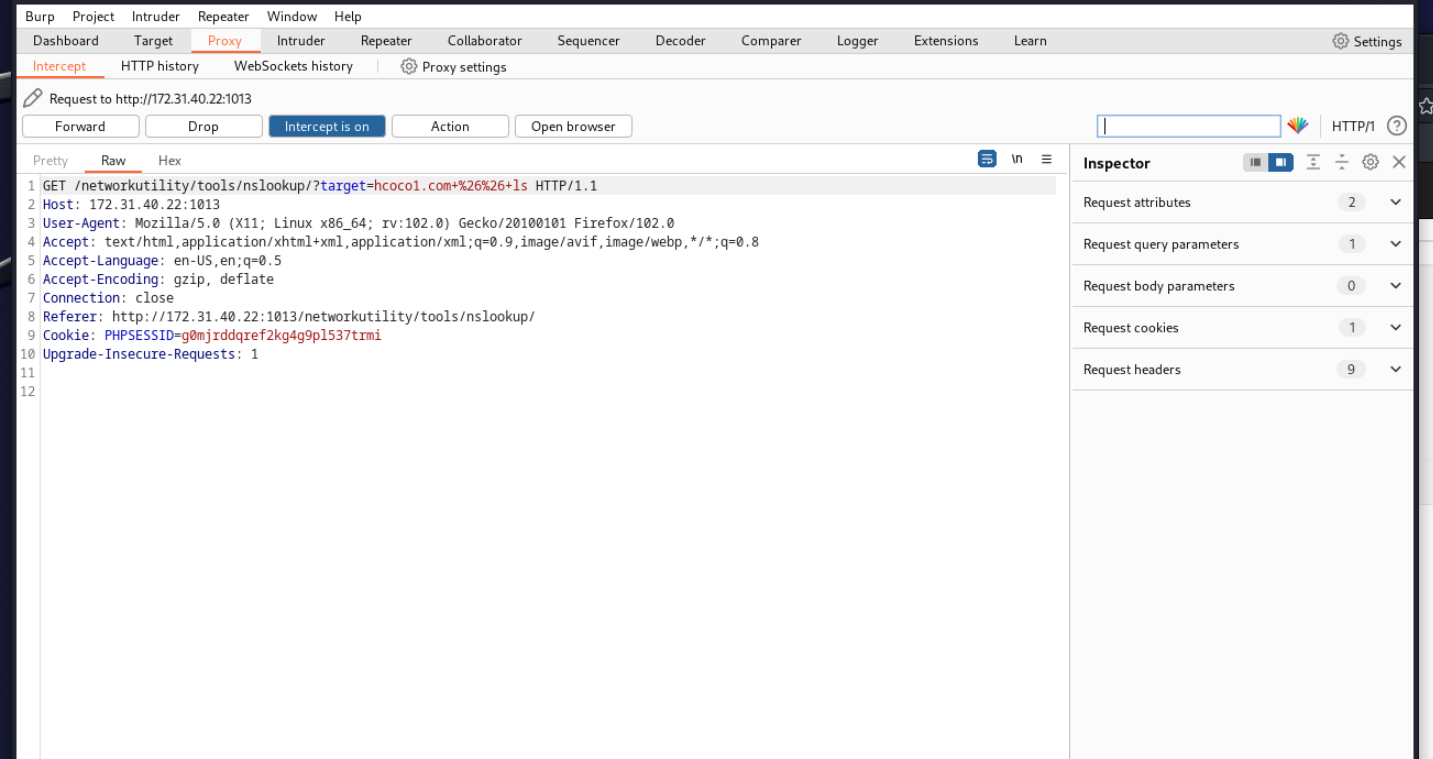Viewport: 1433px width, 759px height.
Task: Go to the Repeater tool tab
Action: [386, 41]
